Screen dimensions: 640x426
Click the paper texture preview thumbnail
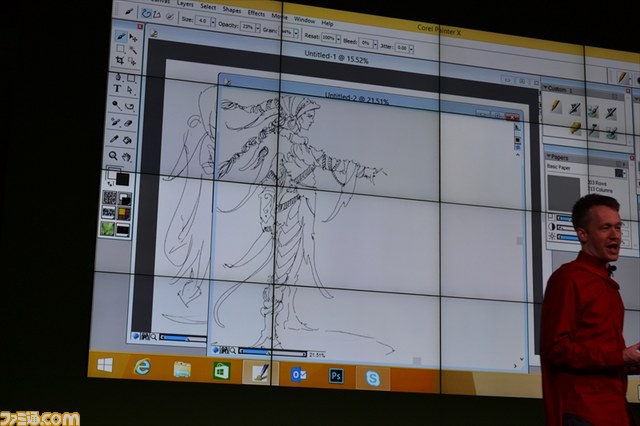coord(563,193)
